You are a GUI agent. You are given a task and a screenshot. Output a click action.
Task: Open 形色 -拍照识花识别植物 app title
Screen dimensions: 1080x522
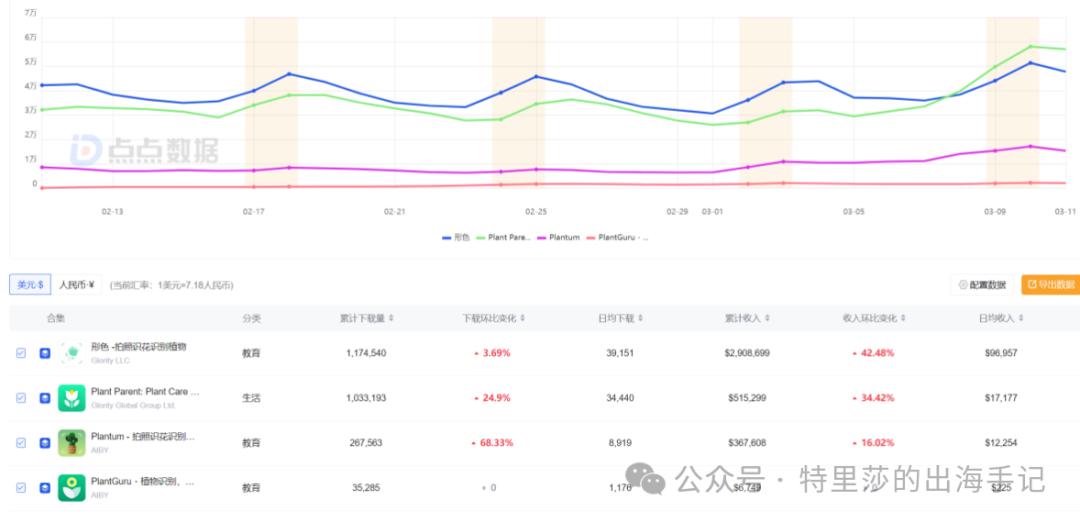click(x=138, y=347)
